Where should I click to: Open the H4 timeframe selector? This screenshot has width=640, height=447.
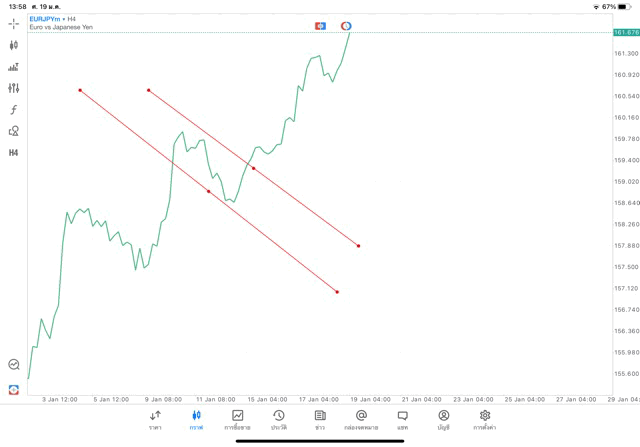coord(13,153)
